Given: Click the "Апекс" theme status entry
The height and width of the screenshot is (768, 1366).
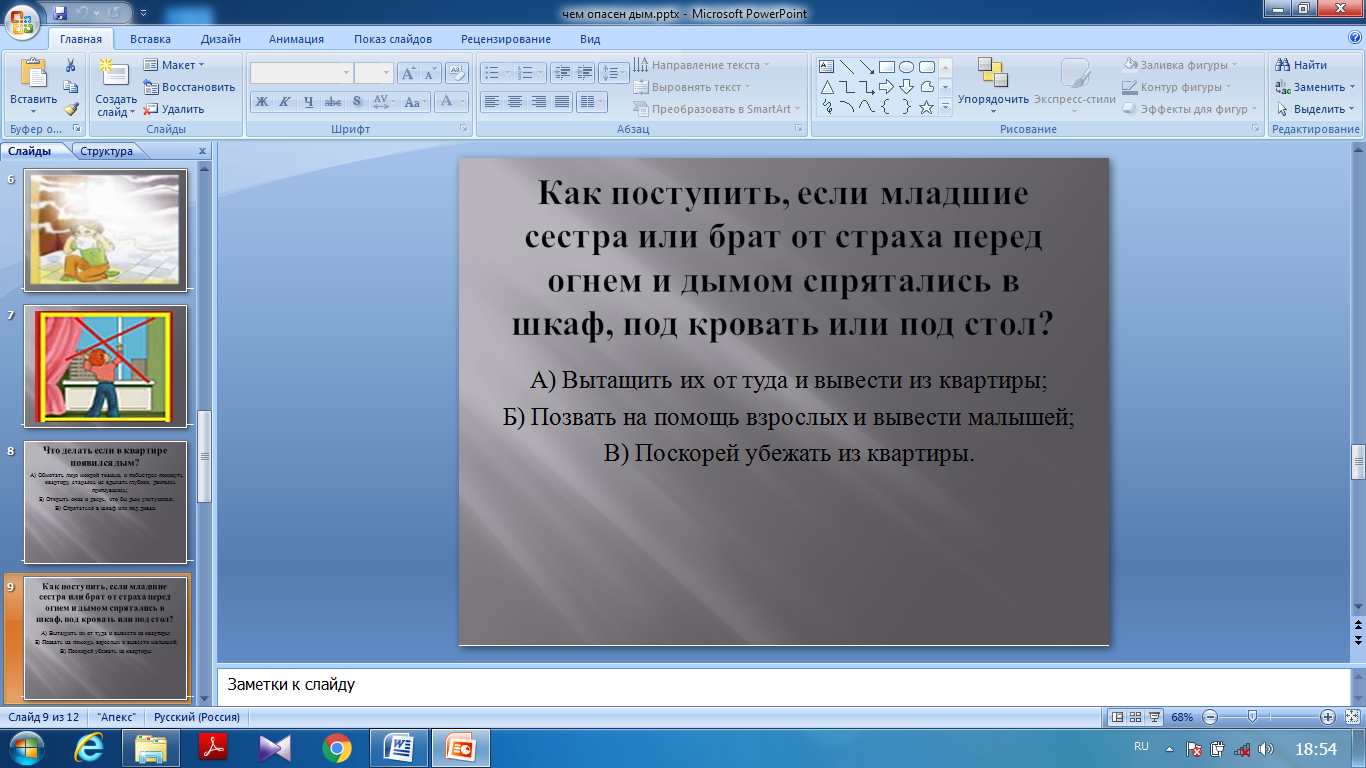Looking at the screenshot, I should tap(119, 717).
